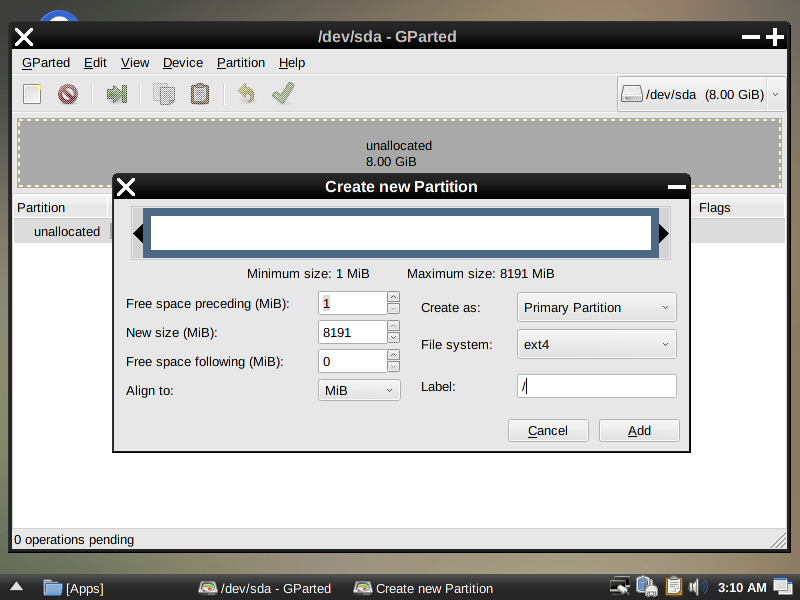The width and height of the screenshot is (800, 600).
Task: Click the Free space following input field
Action: tap(352, 361)
